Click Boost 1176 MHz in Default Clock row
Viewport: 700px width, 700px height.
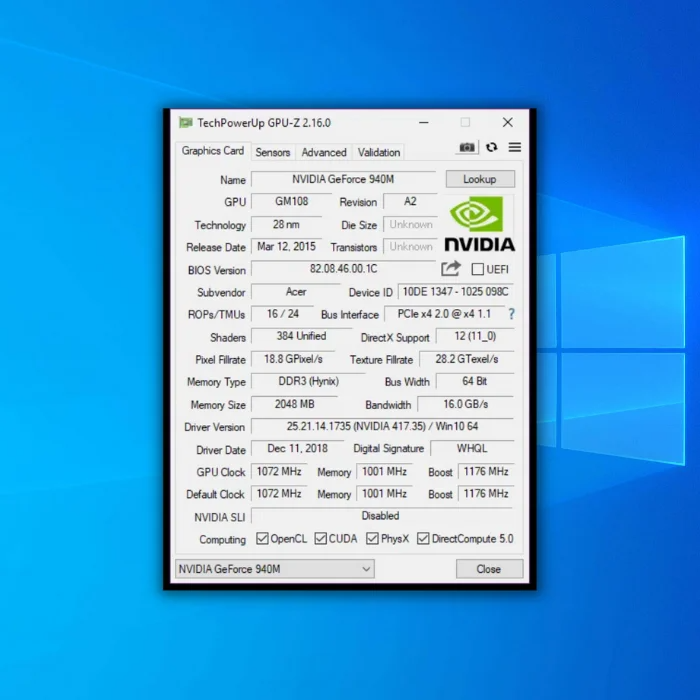486,494
